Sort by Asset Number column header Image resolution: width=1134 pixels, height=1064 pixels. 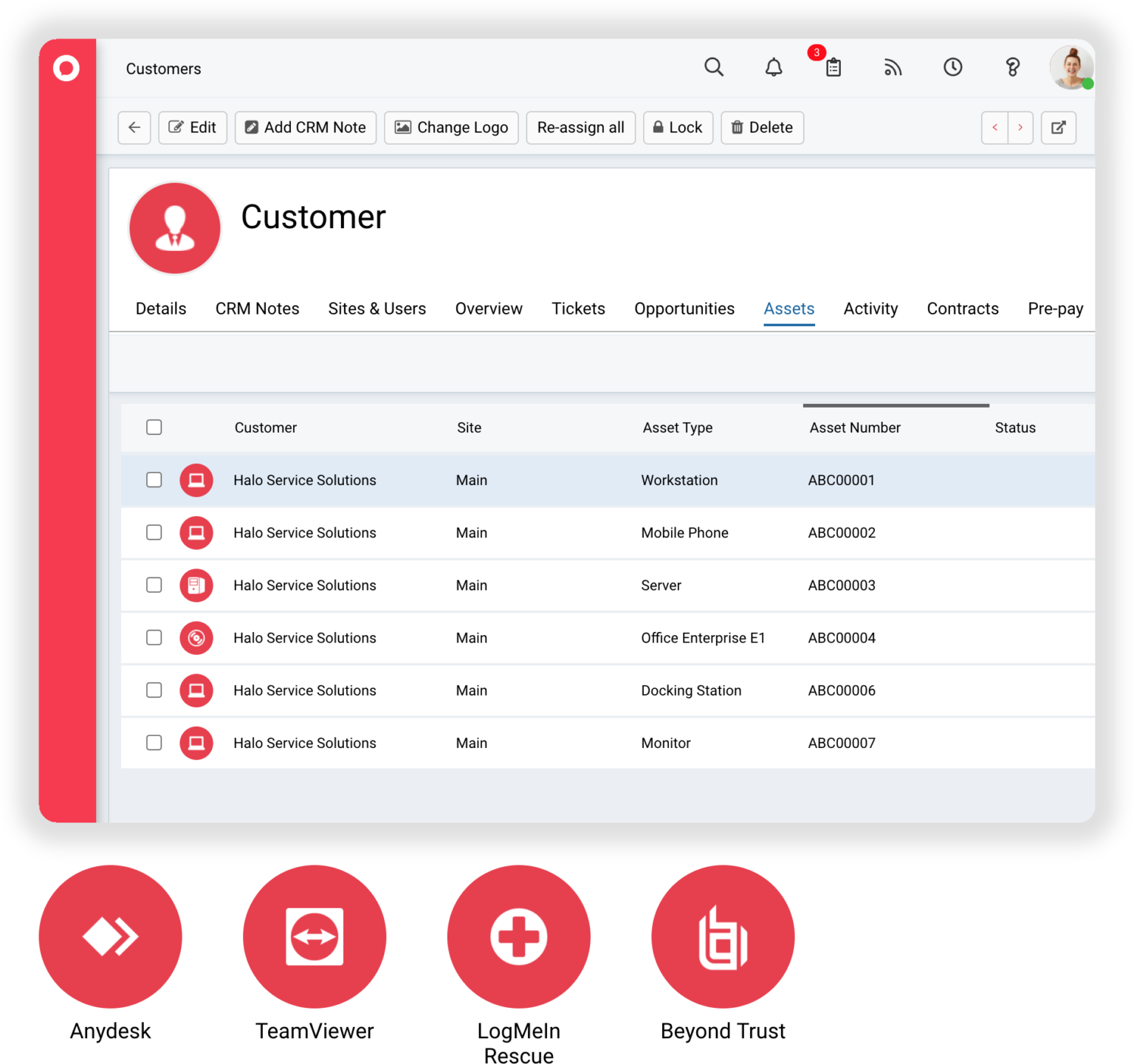855,428
